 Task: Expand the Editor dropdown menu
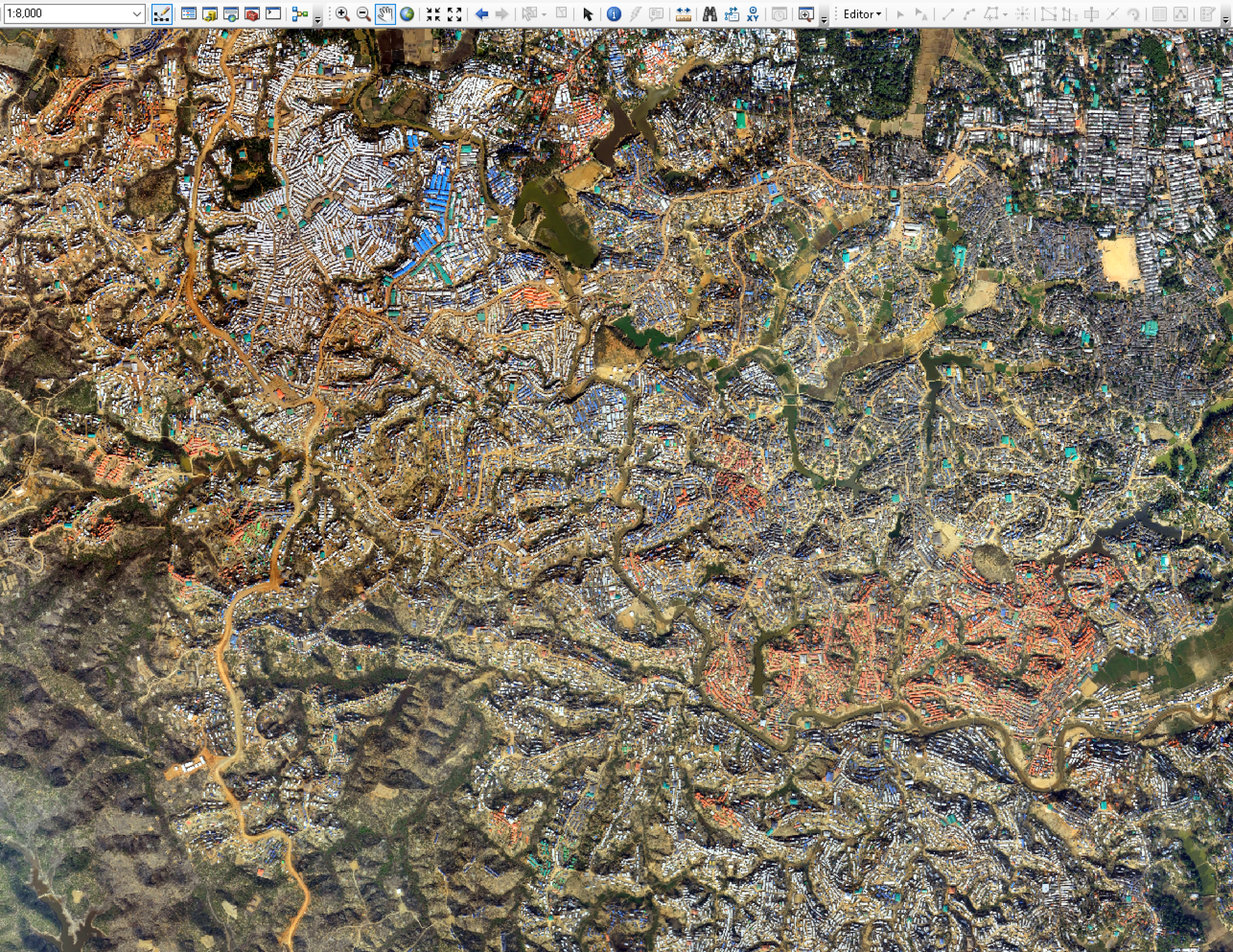(x=862, y=14)
